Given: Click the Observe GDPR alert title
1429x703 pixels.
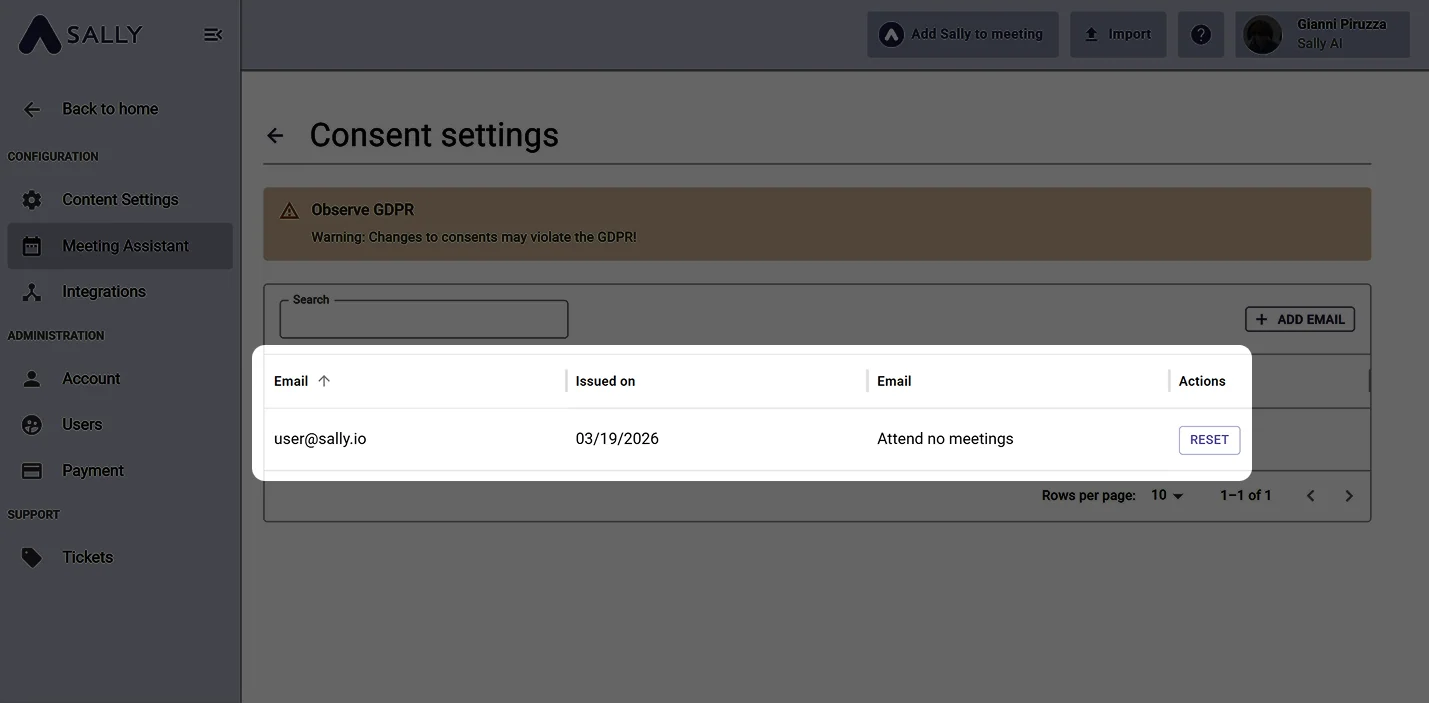Looking at the screenshot, I should 362,210.
